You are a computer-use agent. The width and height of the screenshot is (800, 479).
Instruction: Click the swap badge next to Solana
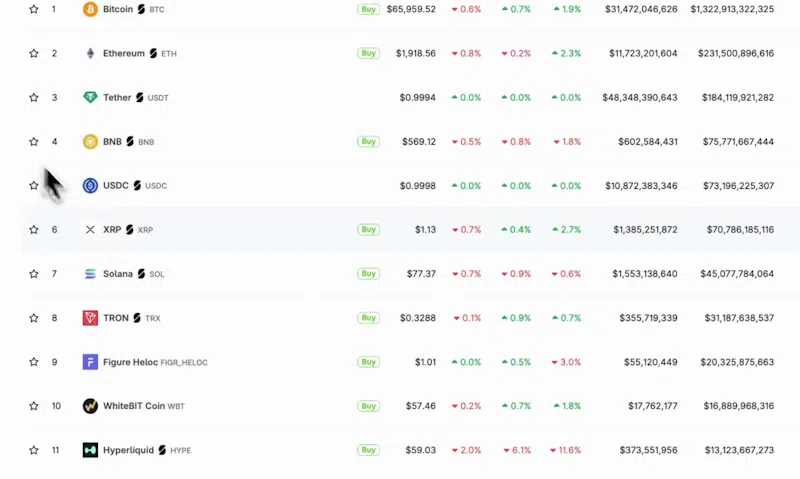141,274
